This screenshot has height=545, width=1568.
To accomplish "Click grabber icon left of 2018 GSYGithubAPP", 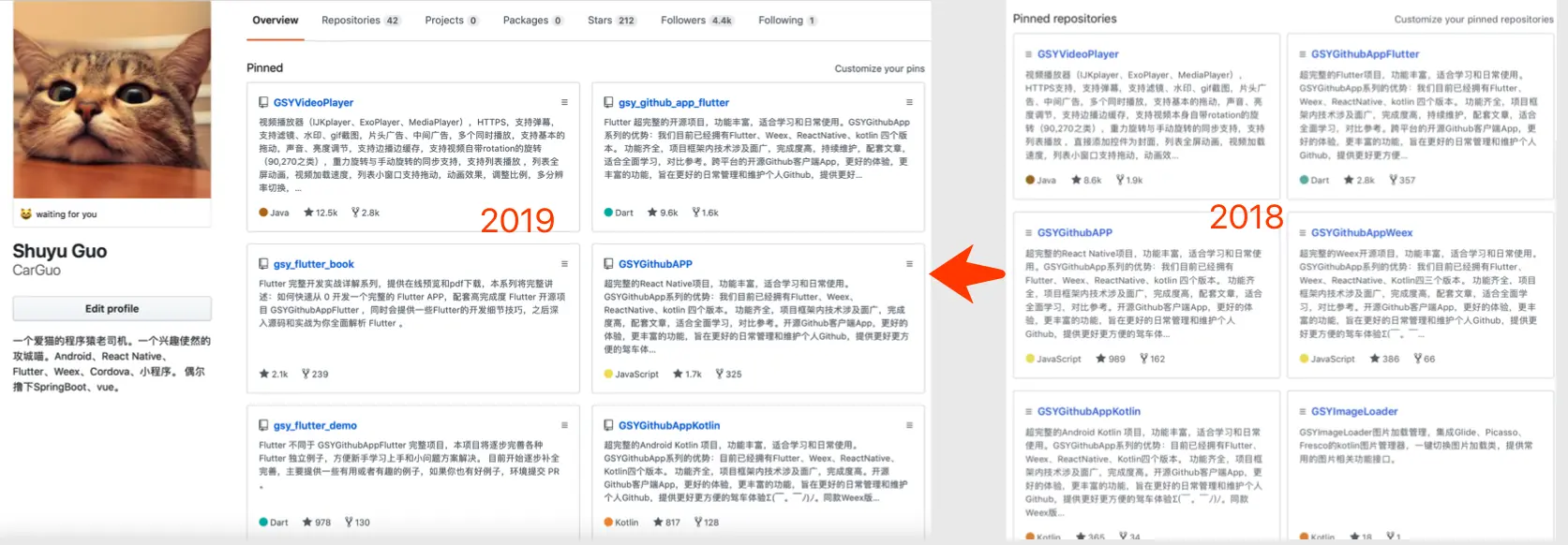I will [1029, 233].
